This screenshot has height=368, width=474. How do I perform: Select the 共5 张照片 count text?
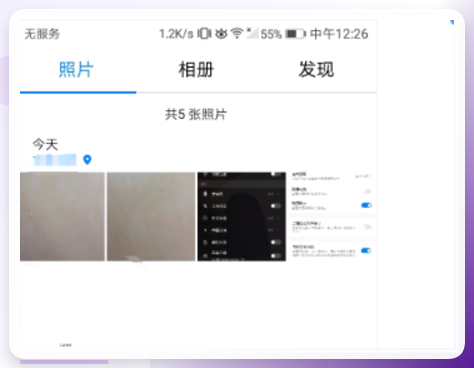[x=196, y=115]
